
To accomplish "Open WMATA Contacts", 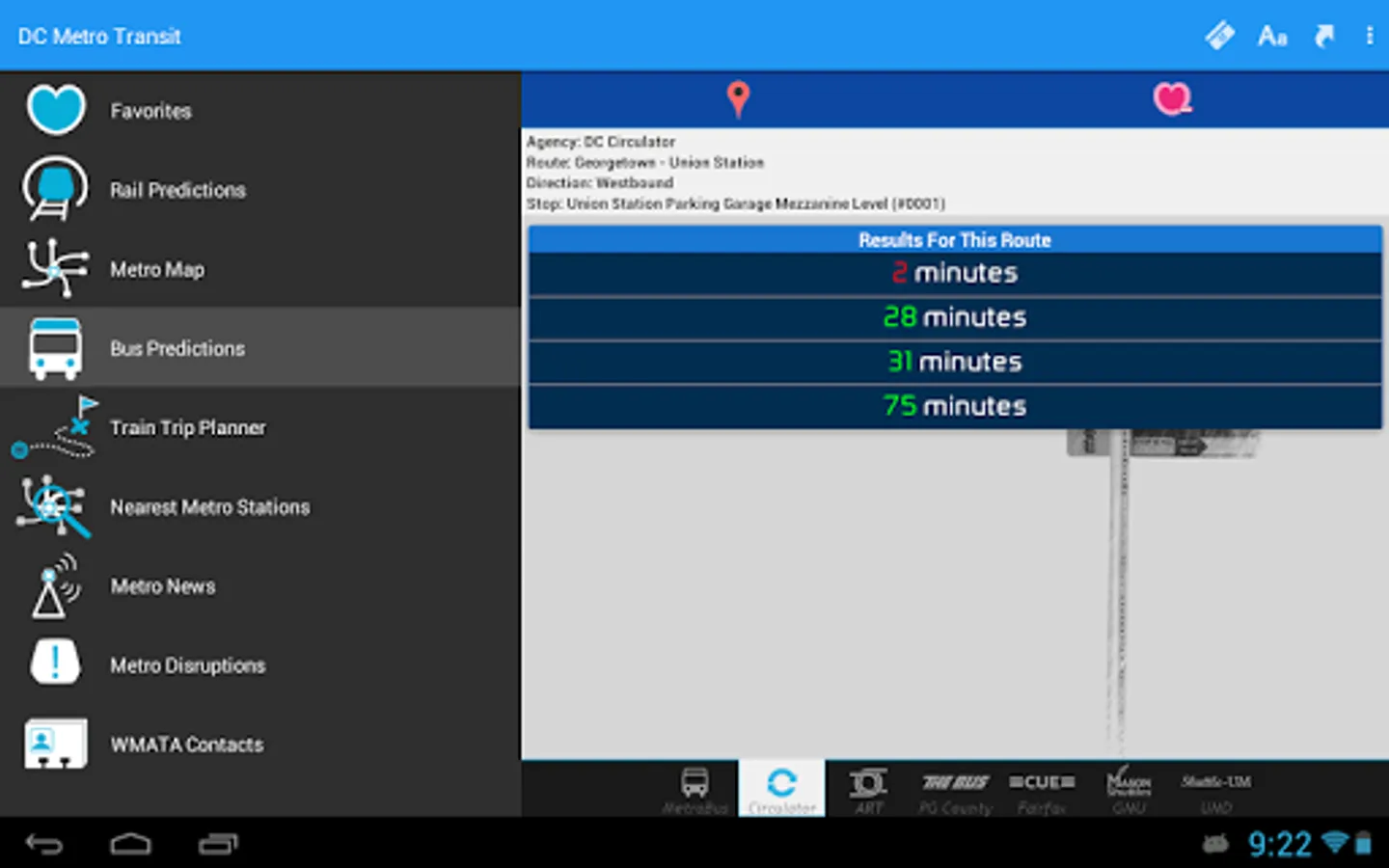I will click(260, 744).
